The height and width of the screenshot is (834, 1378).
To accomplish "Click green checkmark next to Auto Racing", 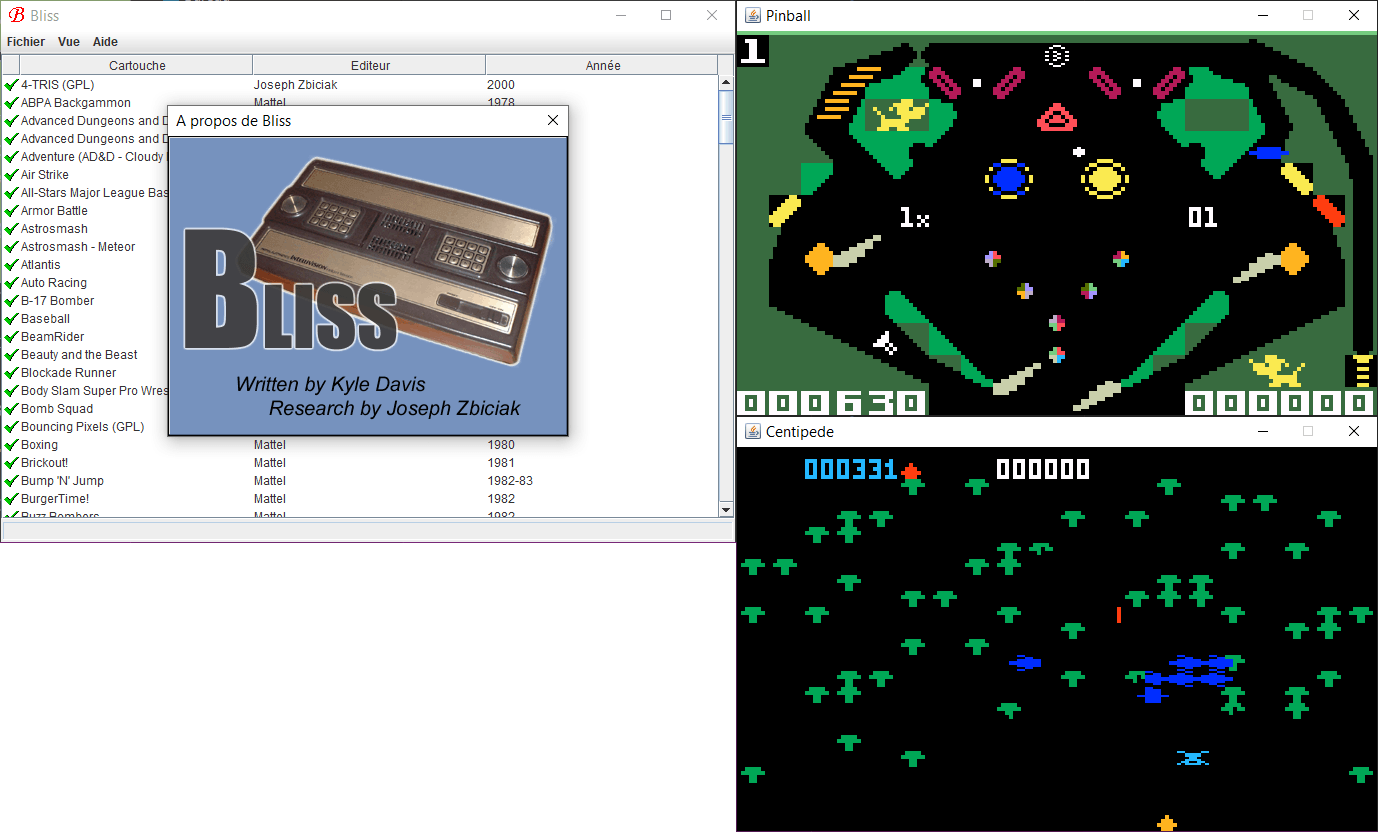I will click(12, 283).
